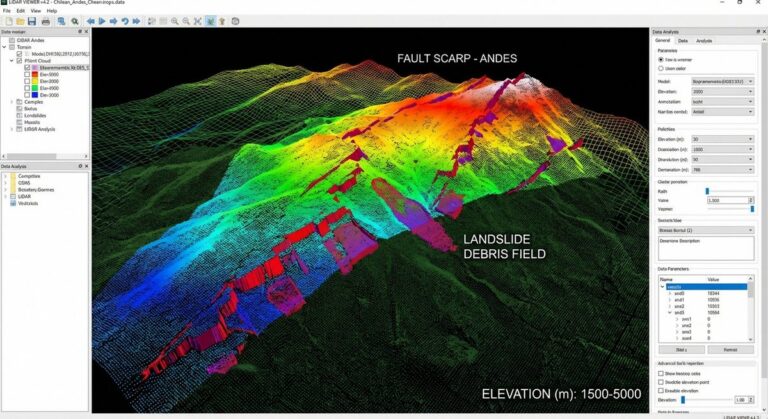Enable the third Advanced checkbox

(661, 391)
